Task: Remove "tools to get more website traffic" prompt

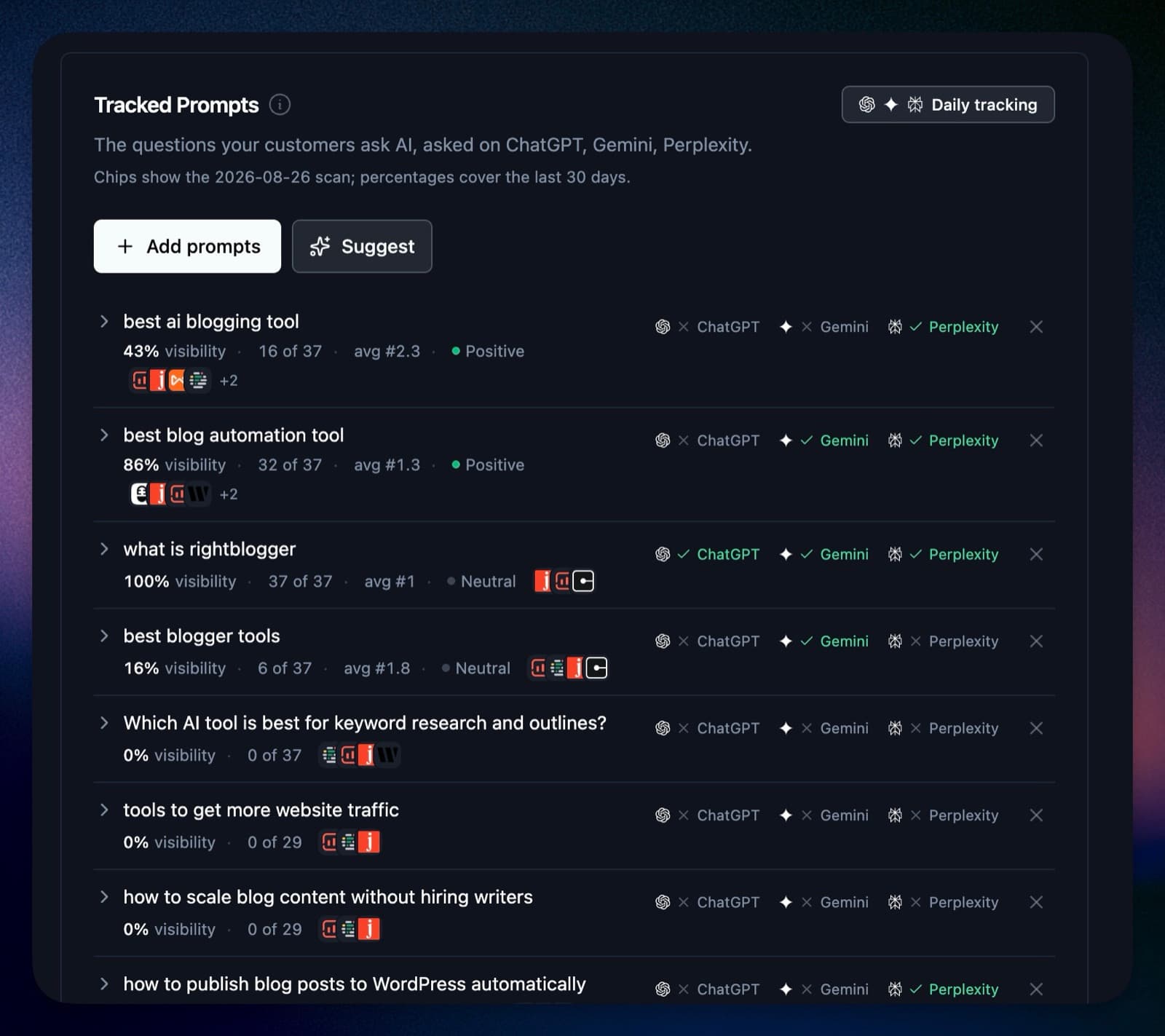Action: (1036, 815)
